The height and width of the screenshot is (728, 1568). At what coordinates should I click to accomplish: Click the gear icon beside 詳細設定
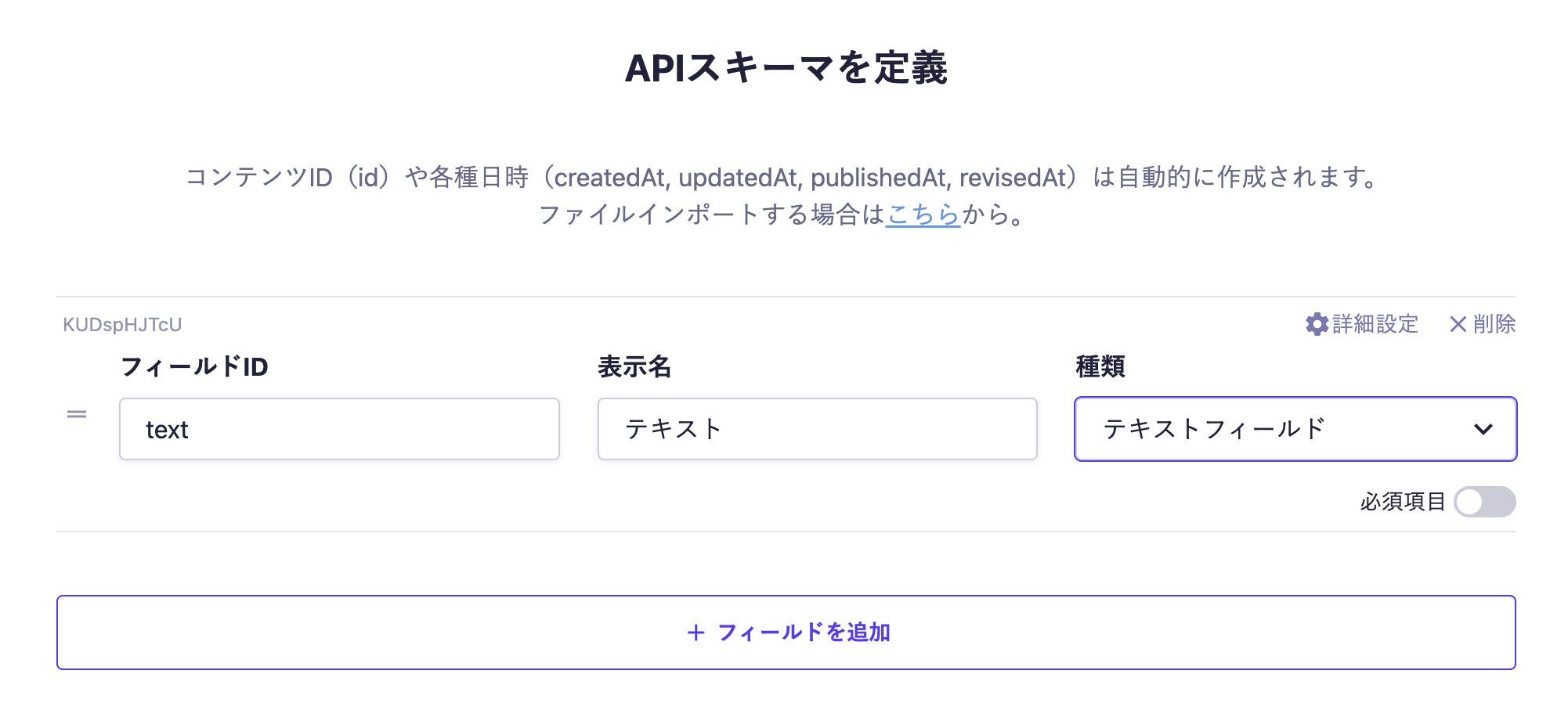coord(1317,324)
